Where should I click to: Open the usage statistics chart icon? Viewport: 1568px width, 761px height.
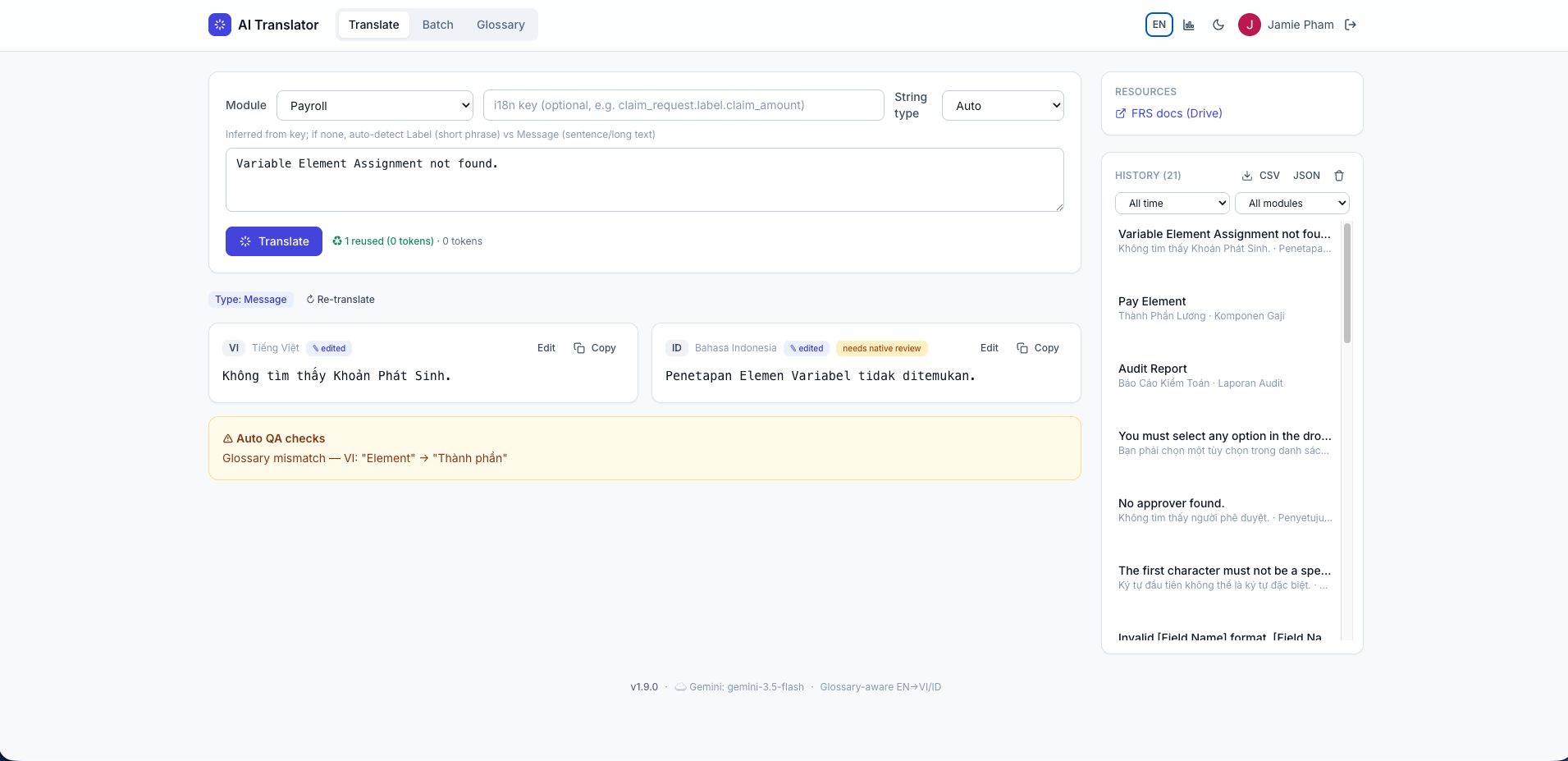coord(1189,25)
